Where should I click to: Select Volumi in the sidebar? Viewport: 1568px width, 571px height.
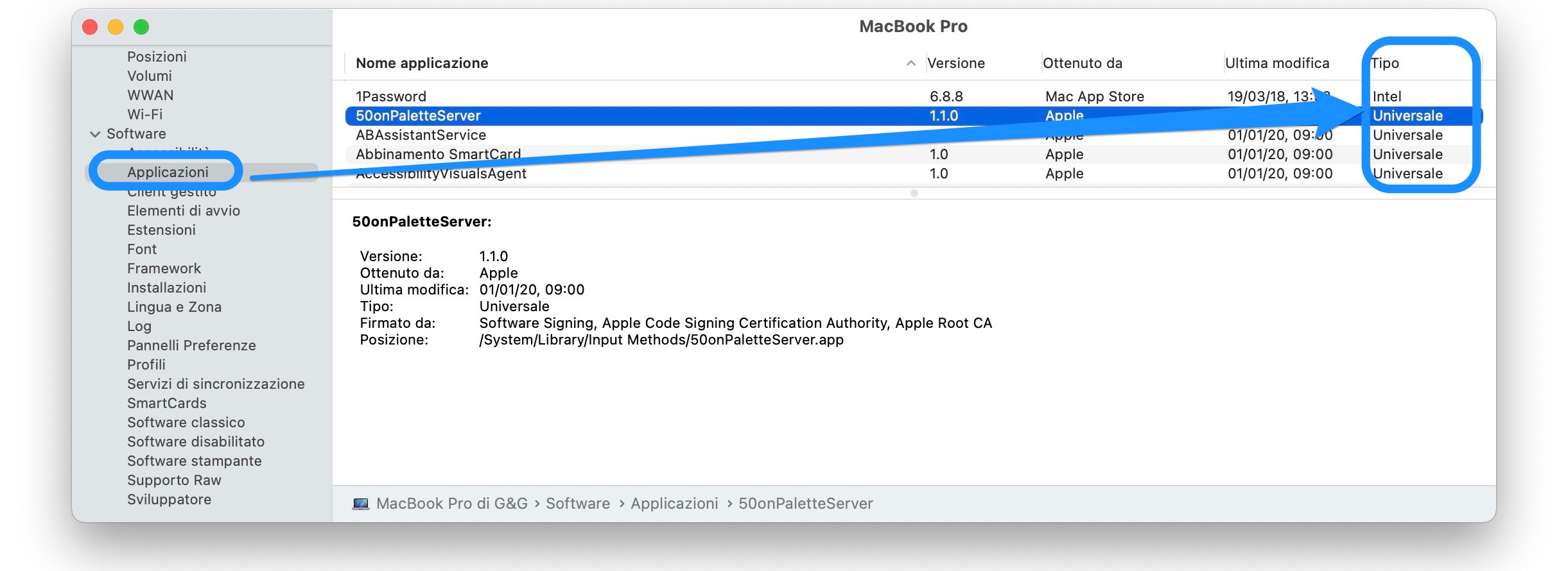tap(150, 76)
